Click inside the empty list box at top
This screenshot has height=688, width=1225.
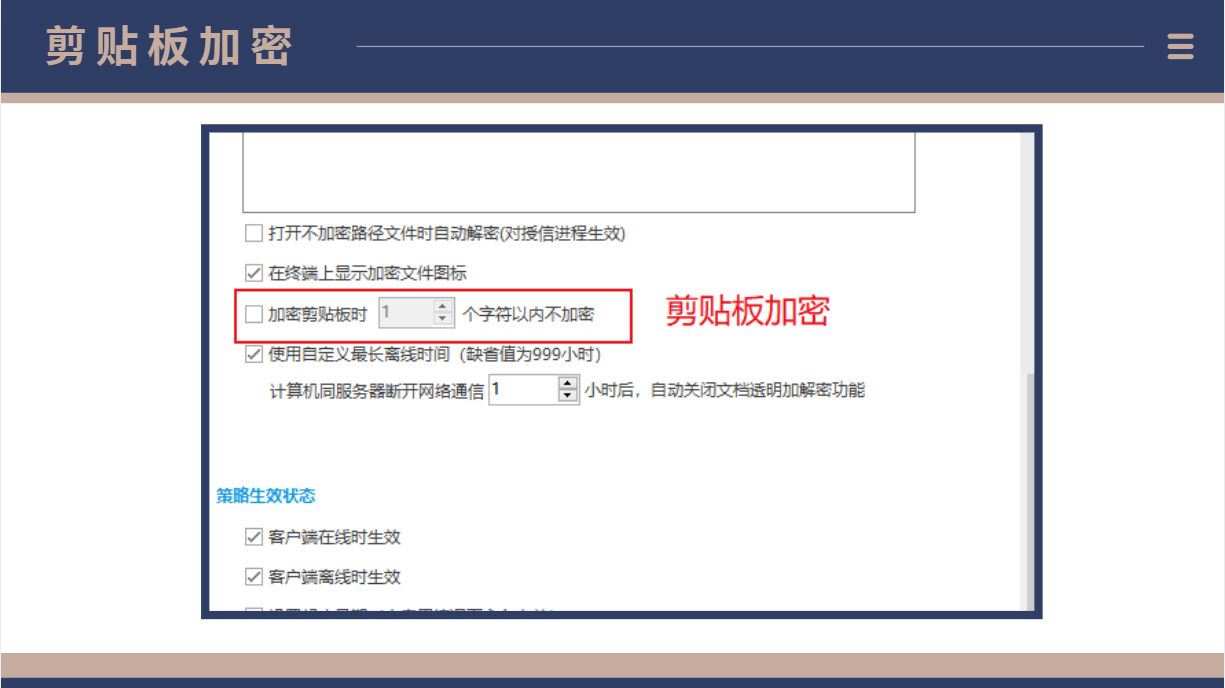pos(578,170)
